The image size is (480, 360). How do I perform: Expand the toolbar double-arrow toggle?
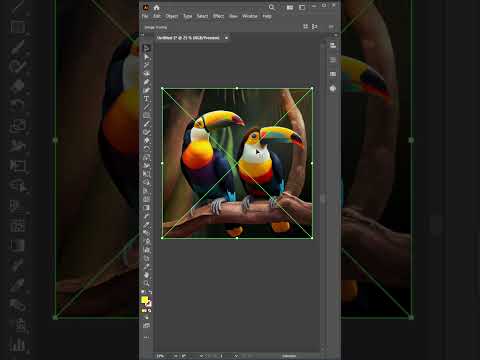[x=142, y=35]
